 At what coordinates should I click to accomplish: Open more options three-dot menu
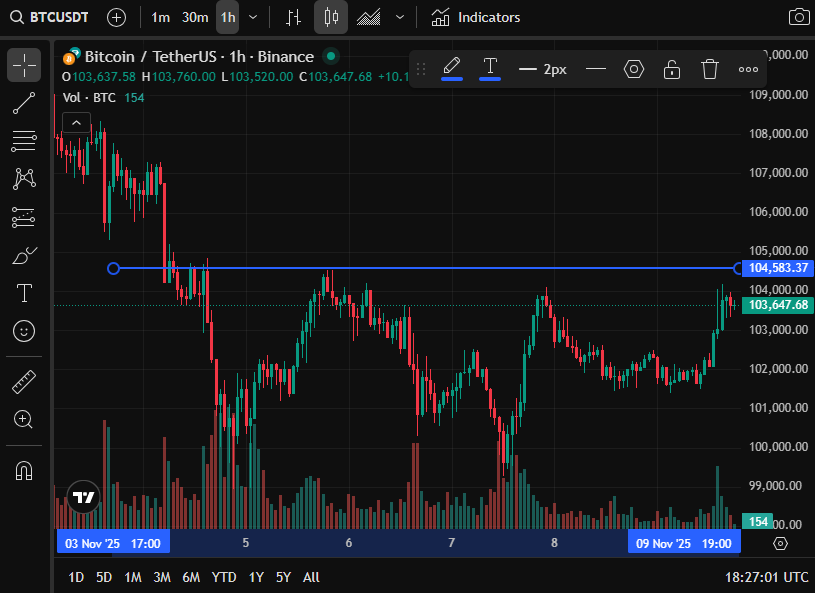[748, 69]
